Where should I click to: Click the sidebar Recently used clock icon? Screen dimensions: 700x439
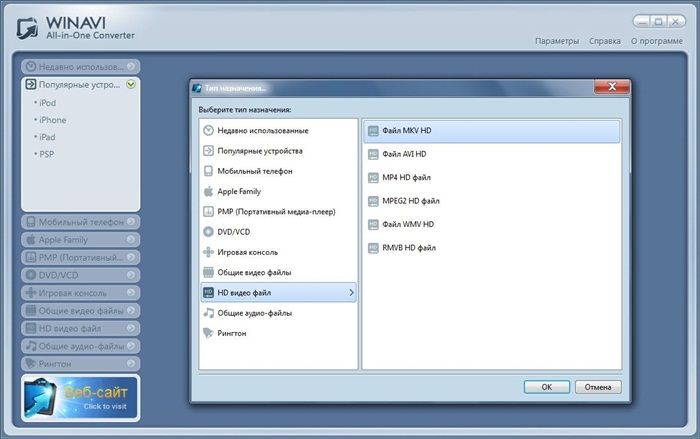pos(30,67)
